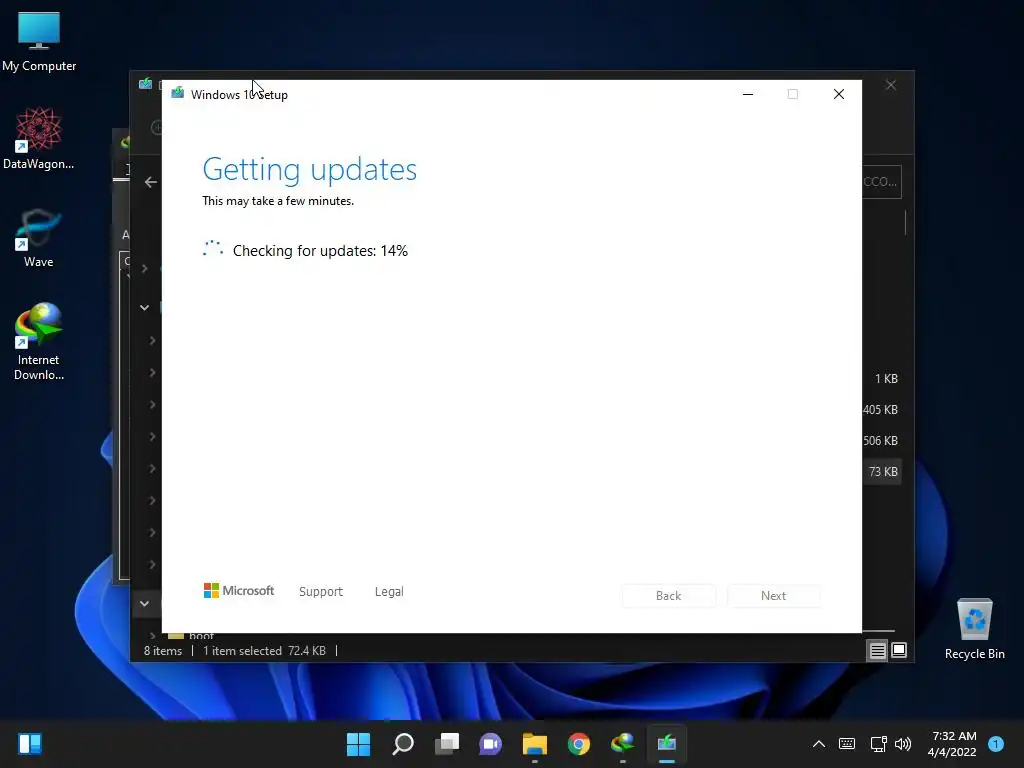This screenshot has width=1024, height=768.
Task: Click the Windows 10 Setup title icon
Action: (x=178, y=93)
